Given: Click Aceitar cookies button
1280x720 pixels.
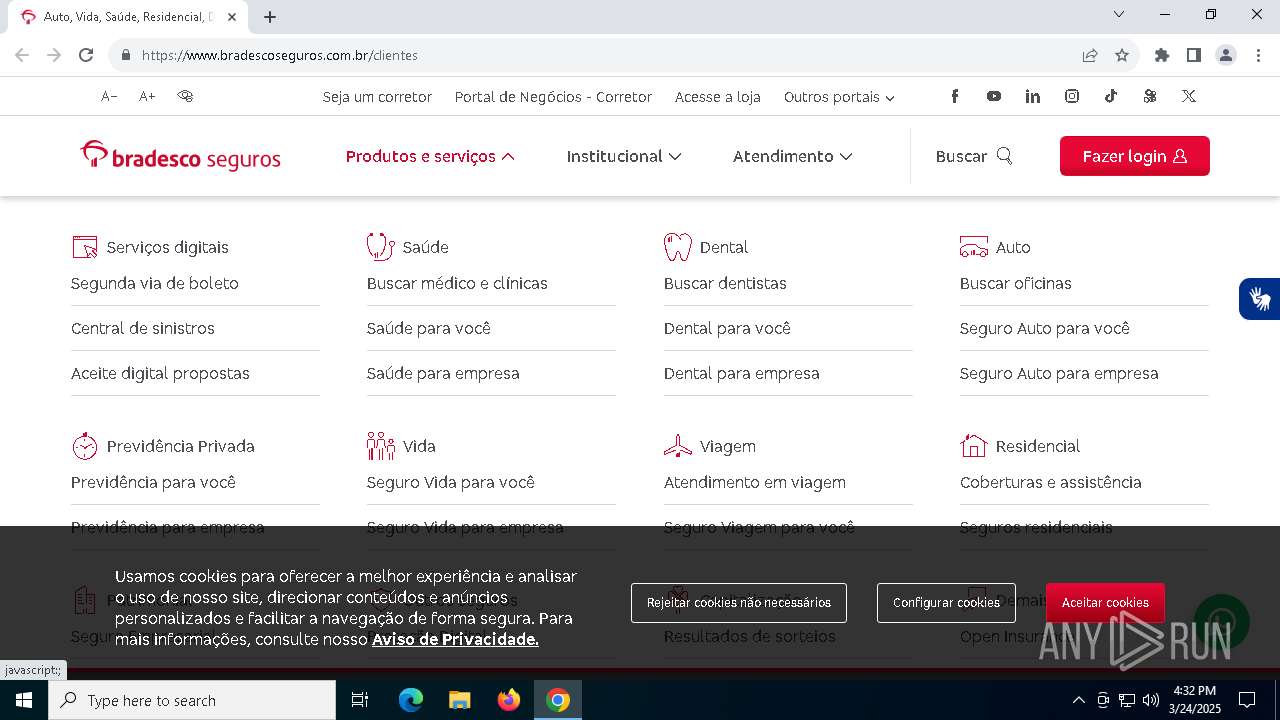Looking at the screenshot, I should [x=1105, y=602].
